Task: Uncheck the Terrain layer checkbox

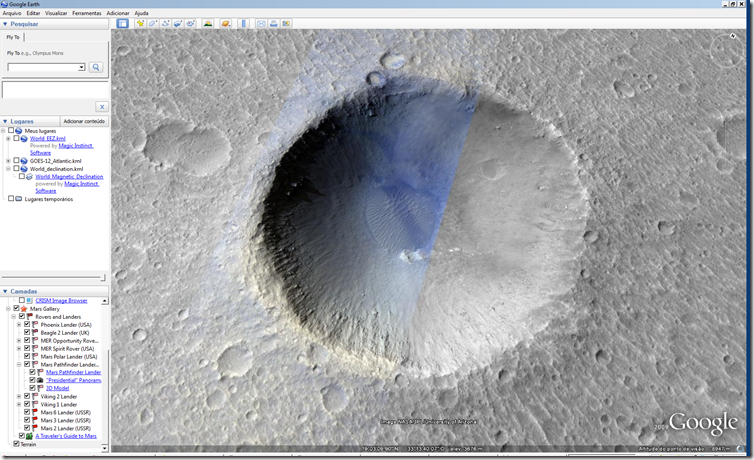Action: [16, 444]
